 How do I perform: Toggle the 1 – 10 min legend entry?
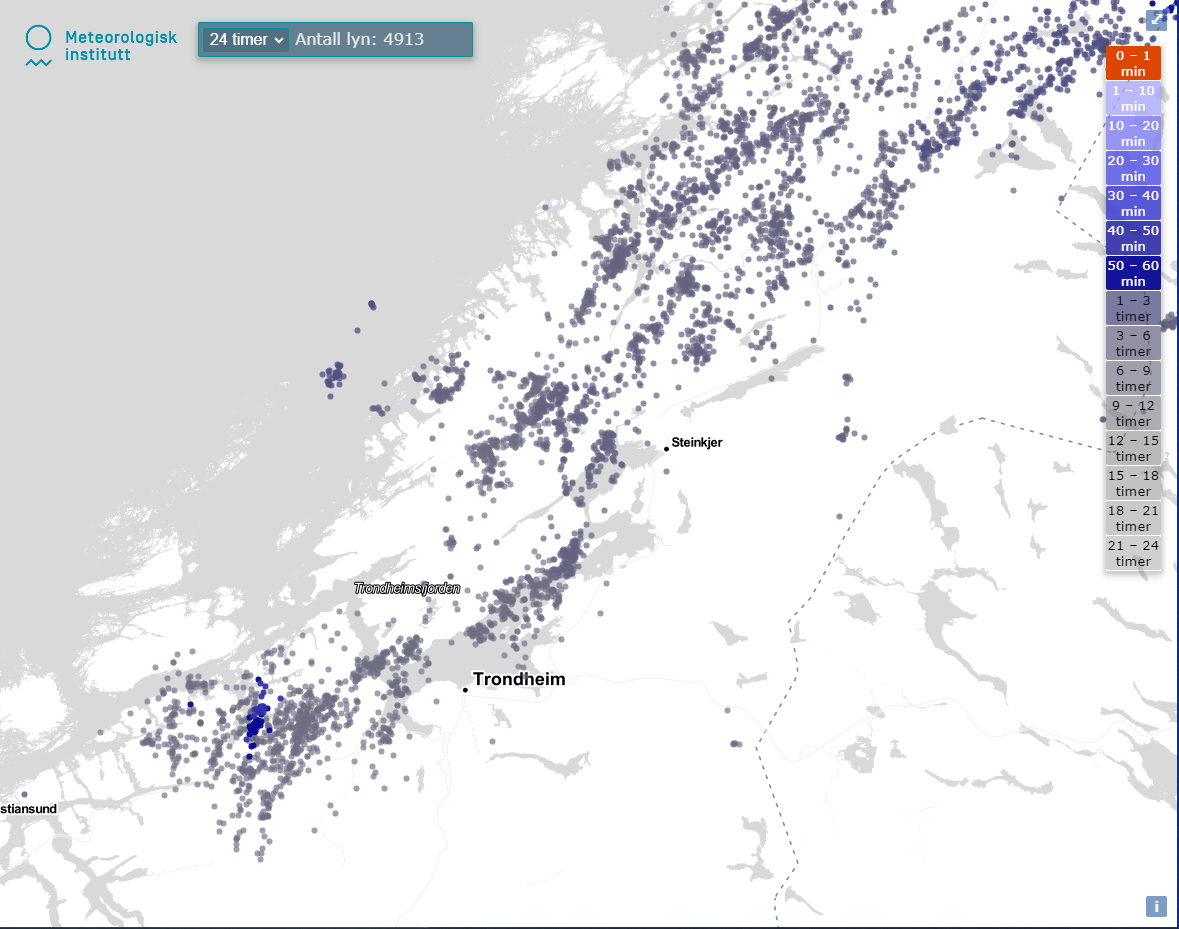[x=1133, y=98]
